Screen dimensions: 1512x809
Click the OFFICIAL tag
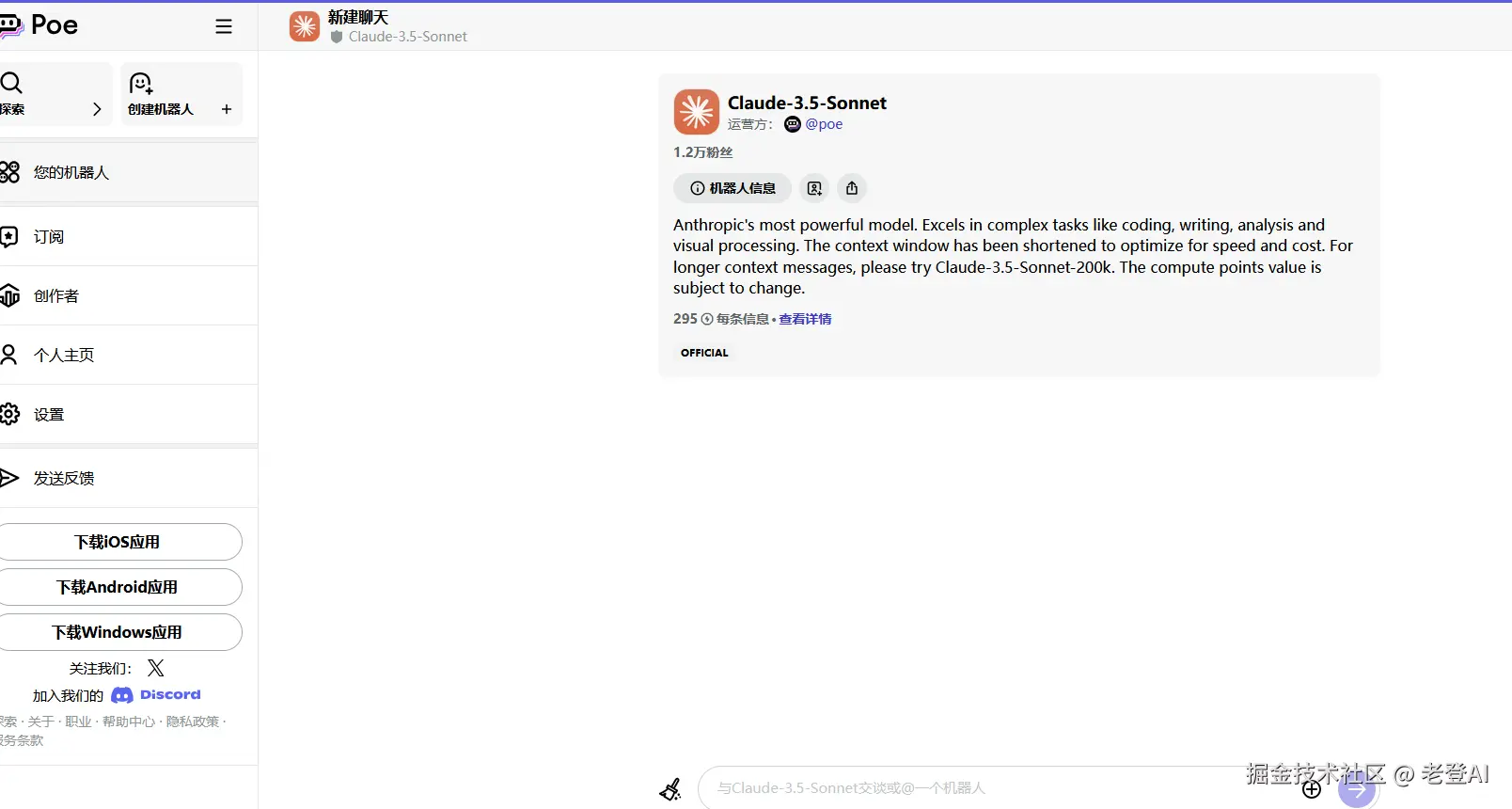(x=704, y=353)
